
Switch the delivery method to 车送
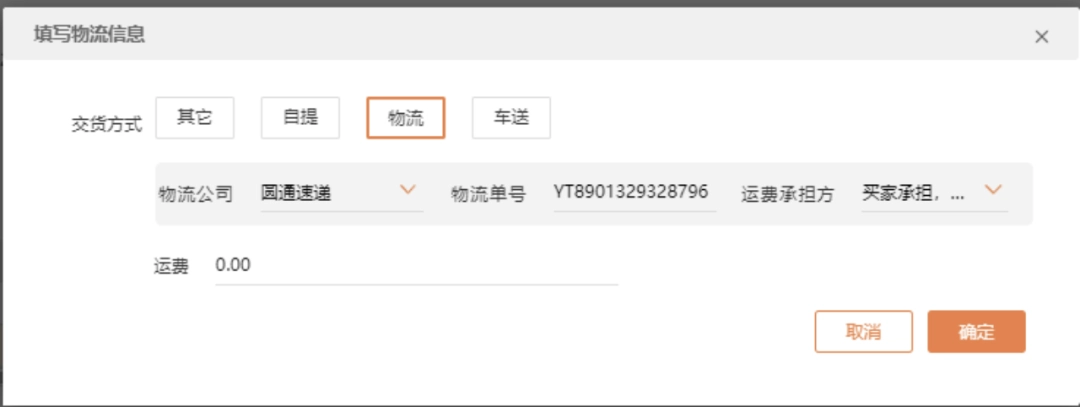point(511,118)
